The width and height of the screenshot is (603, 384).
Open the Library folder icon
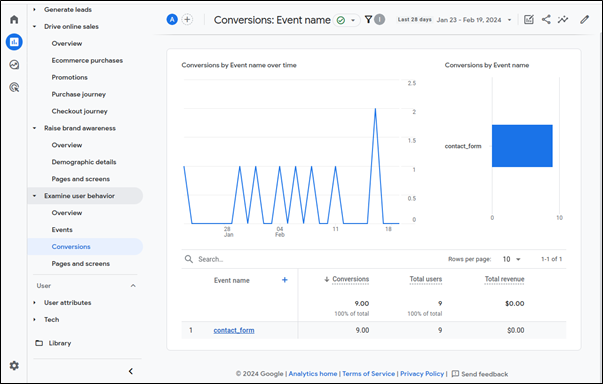[x=39, y=343]
